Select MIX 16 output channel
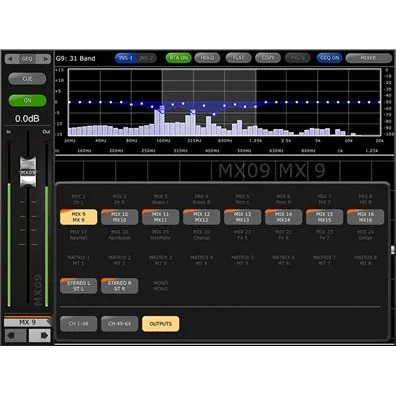The width and height of the screenshot is (396, 396). pos(365,217)
